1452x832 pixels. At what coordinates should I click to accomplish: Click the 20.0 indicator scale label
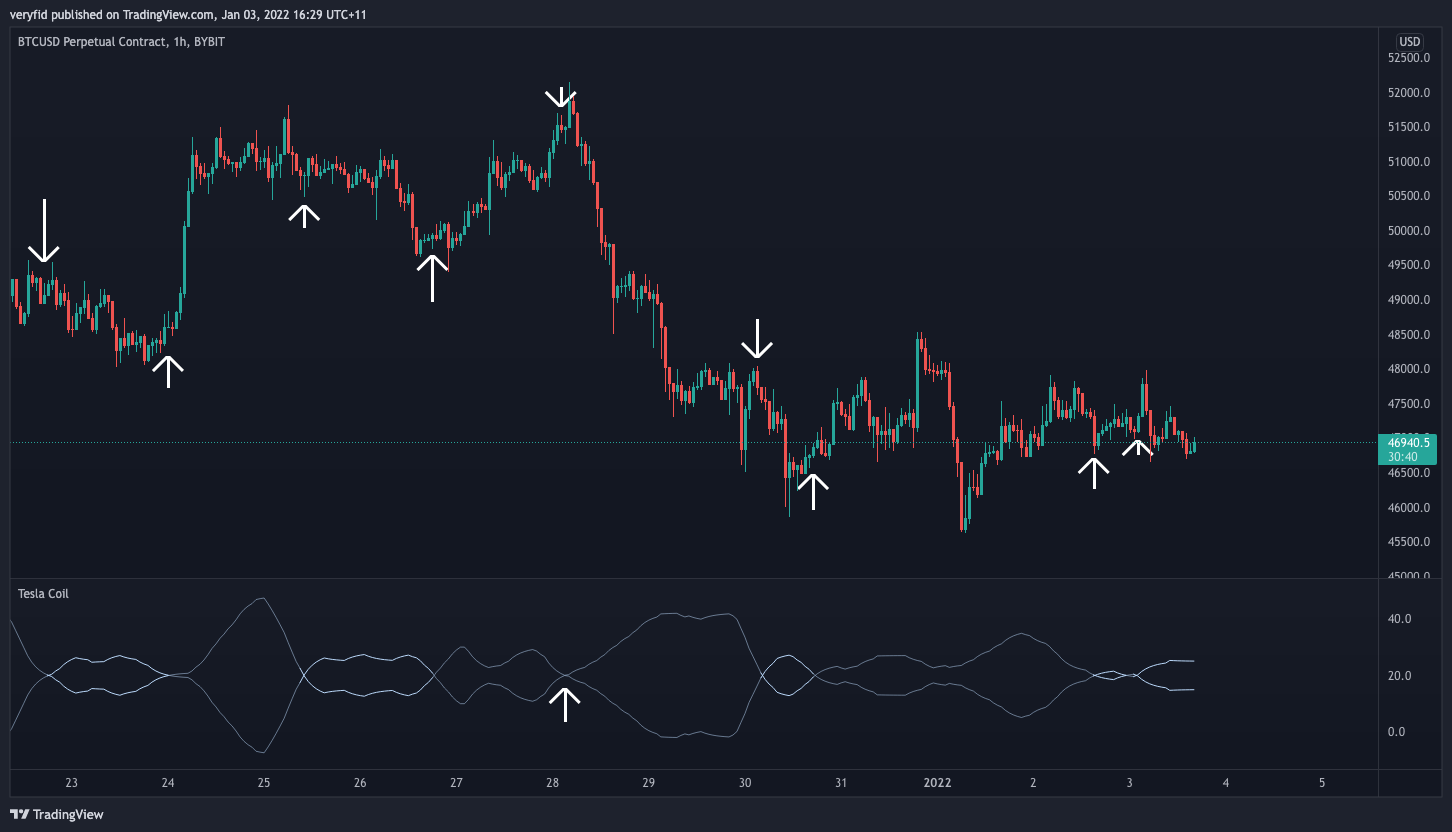(x=1399, y=676)
